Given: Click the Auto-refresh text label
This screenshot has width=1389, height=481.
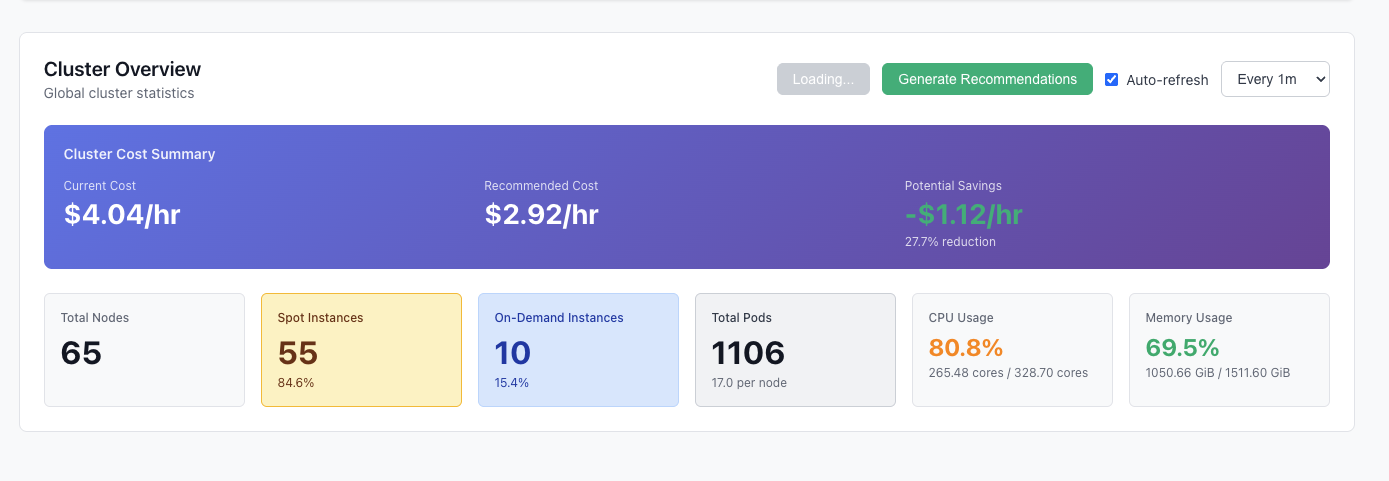Looking at the screenshot, I should pyautogui.click(x=1166, y=80).
